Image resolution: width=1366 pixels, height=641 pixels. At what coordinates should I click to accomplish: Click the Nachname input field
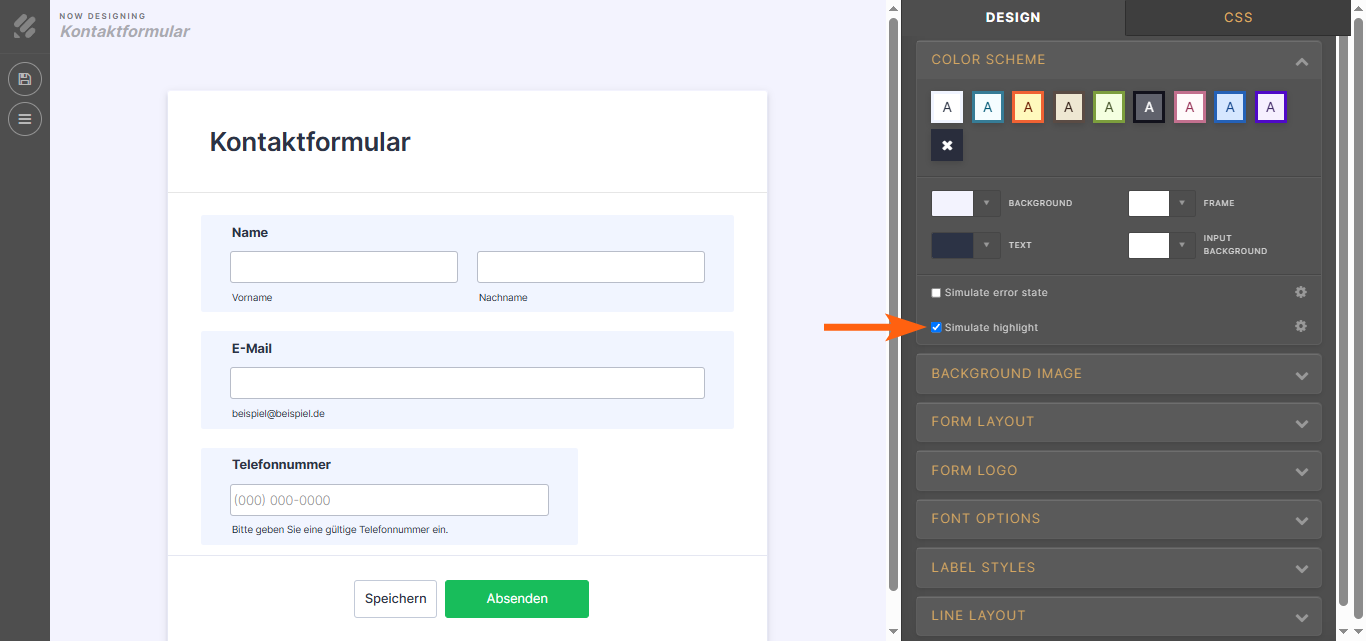pyautogui.click(x=591, y=267)
